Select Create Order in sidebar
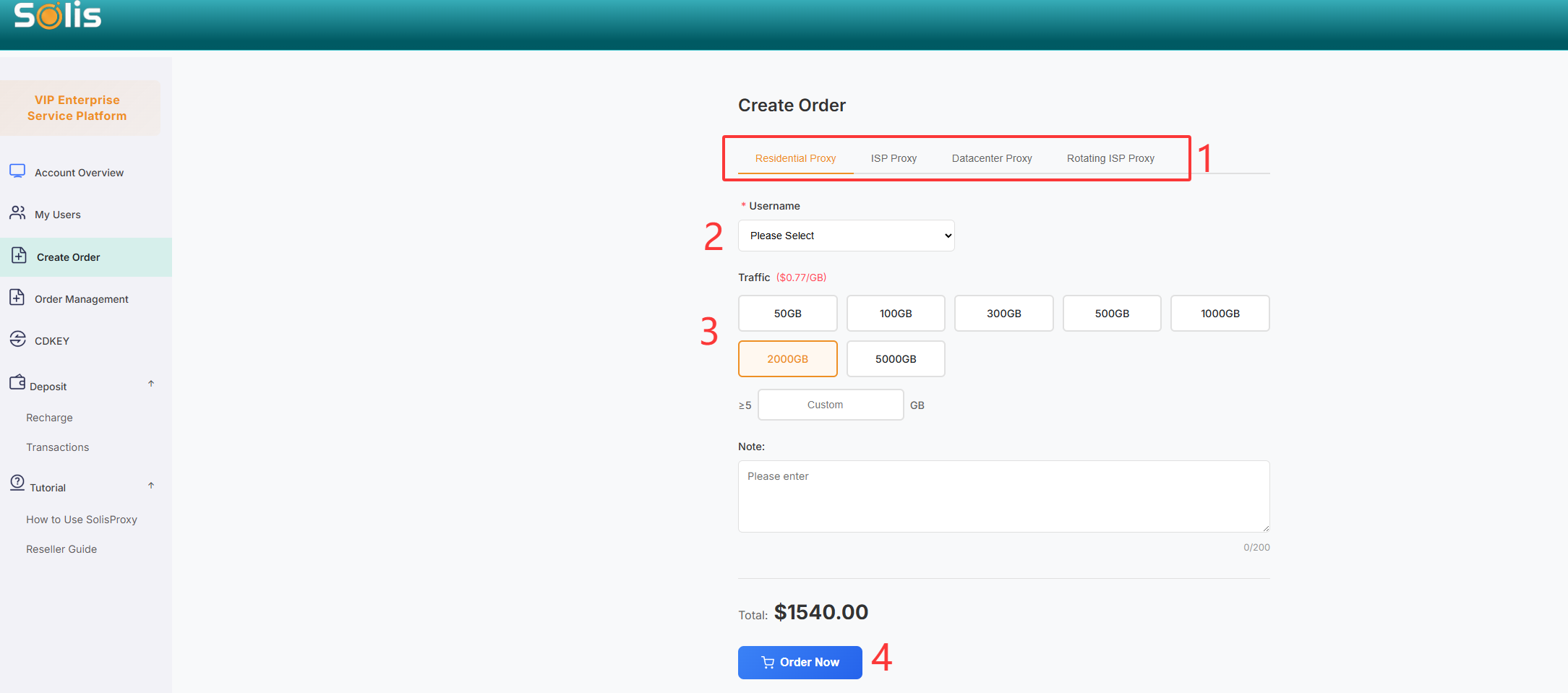The width and height of the screenshot is (1568, 693). click(86, 257)
